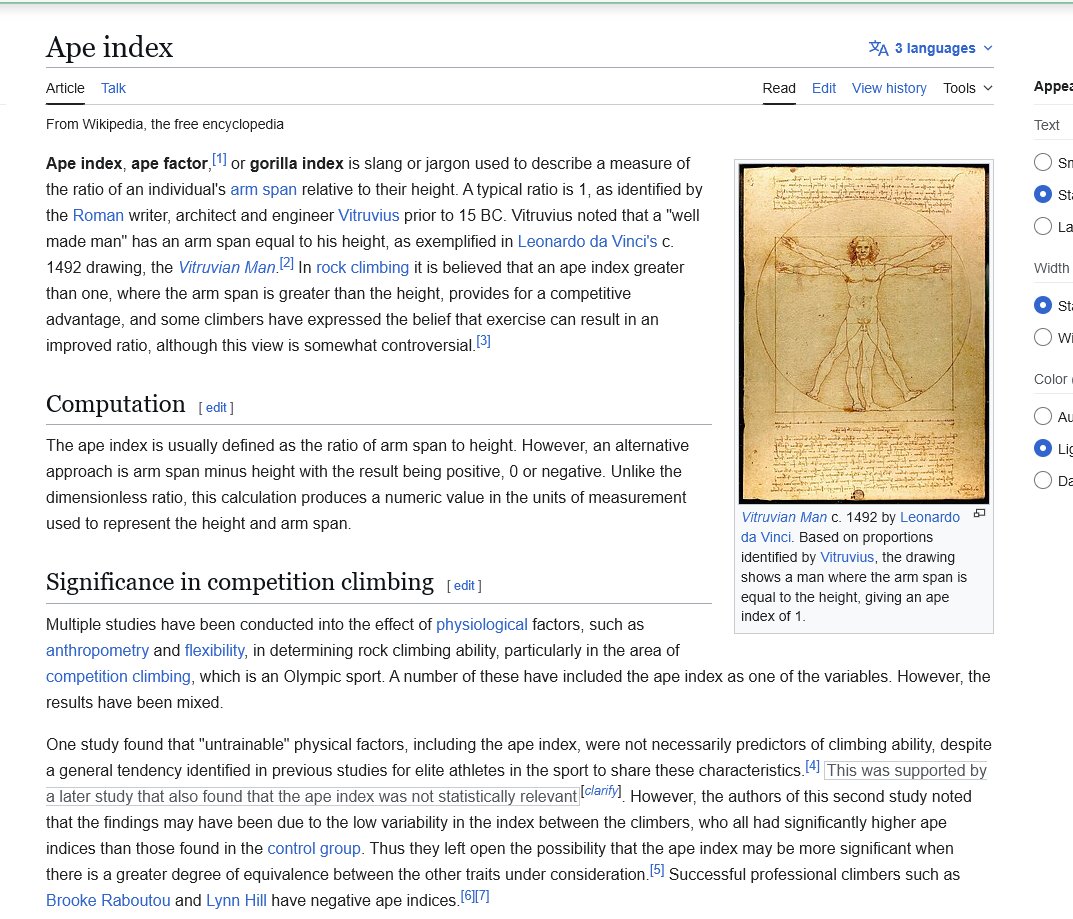This screenshot has height=919, width=1073.
Task: Click the language translate icon
Action: point(878,47)
